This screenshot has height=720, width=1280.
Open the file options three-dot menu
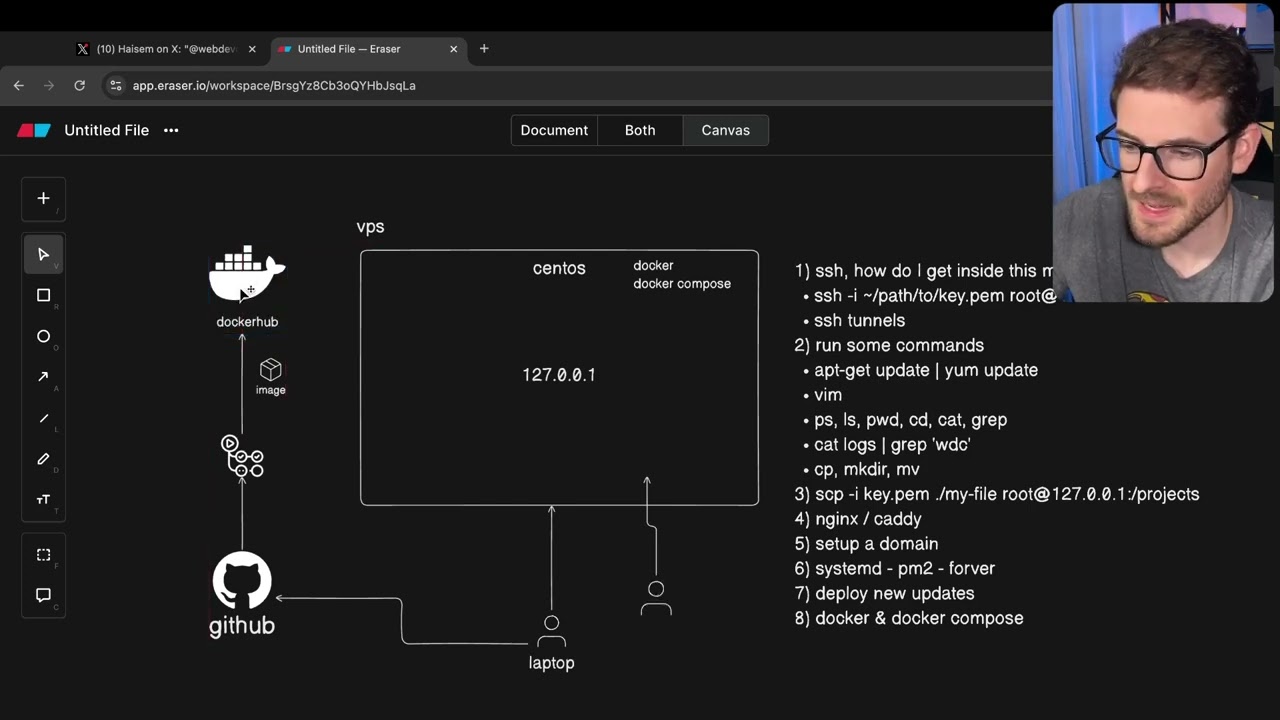[171, 130]
